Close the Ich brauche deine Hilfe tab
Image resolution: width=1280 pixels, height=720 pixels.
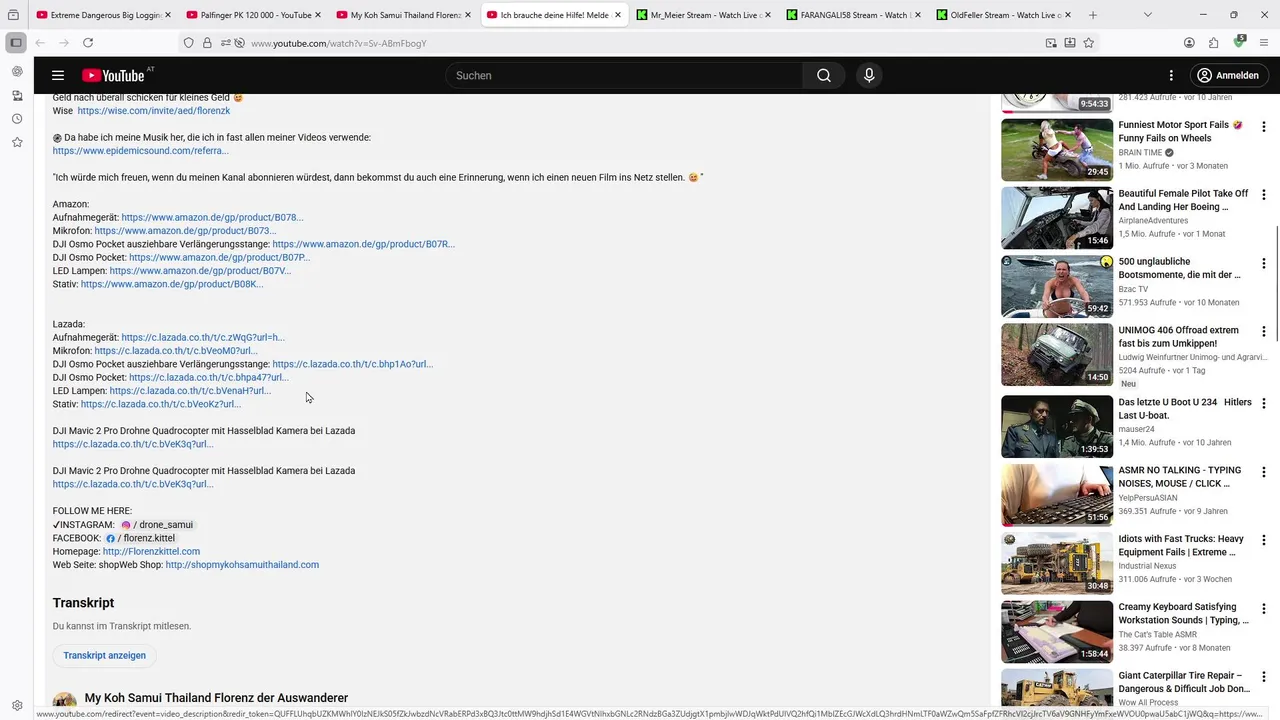click(617, 15)
